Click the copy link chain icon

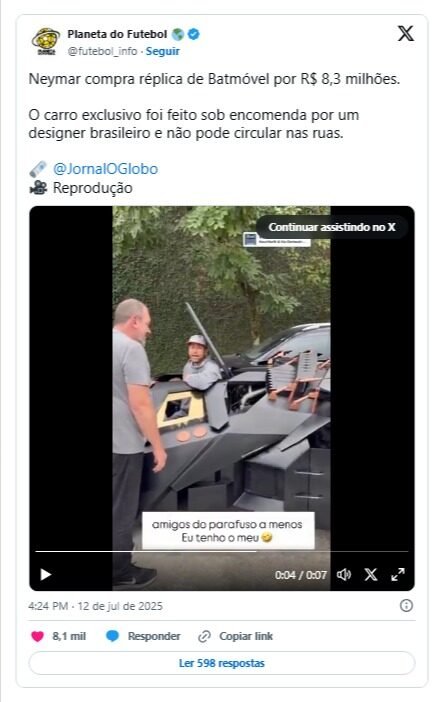click(205, 636)
